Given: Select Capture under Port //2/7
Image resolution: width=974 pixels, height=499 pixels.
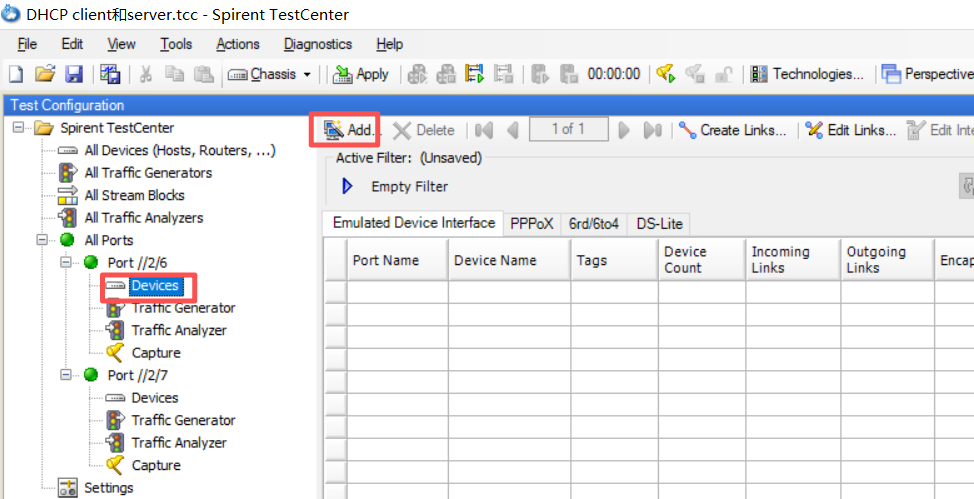Looking at the screenshot, I should point(156,465).
